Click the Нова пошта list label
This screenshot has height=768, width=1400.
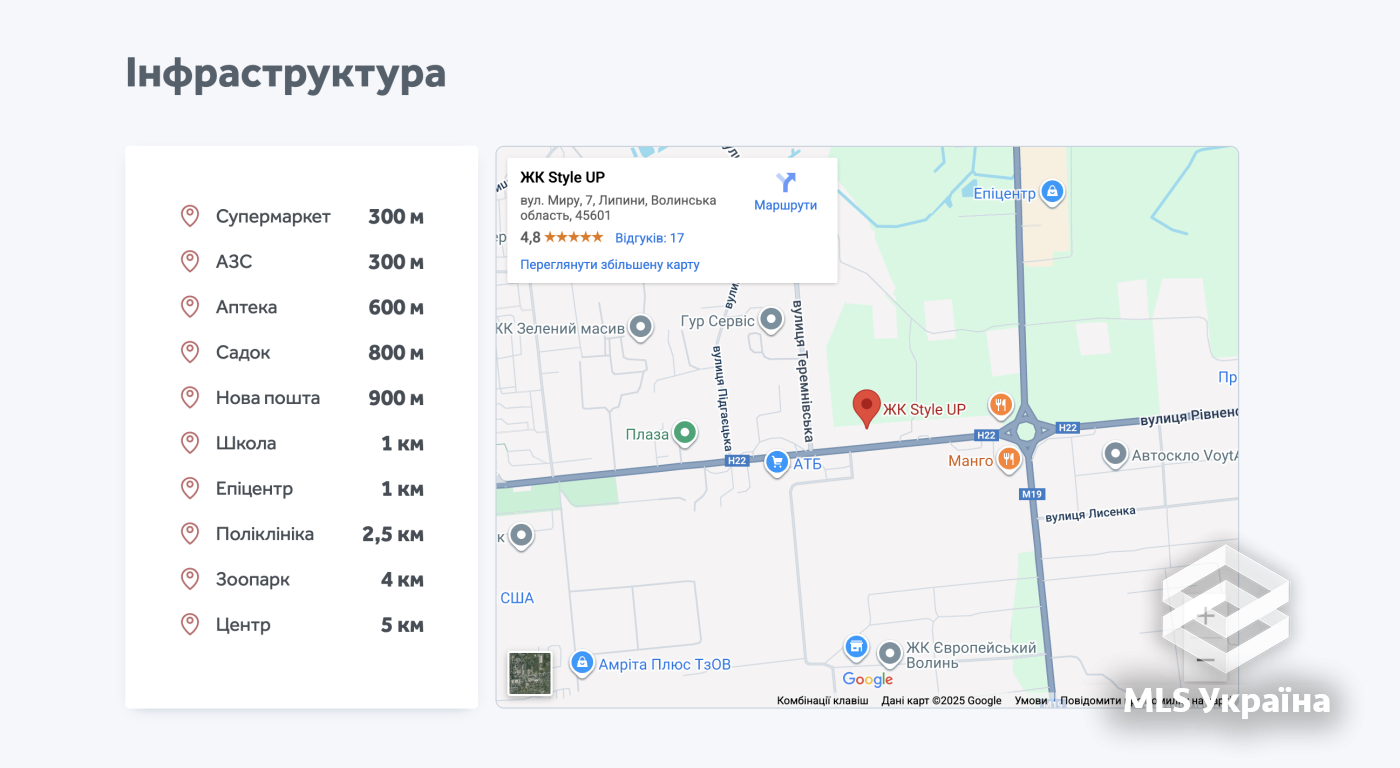[x=268, y=397]
